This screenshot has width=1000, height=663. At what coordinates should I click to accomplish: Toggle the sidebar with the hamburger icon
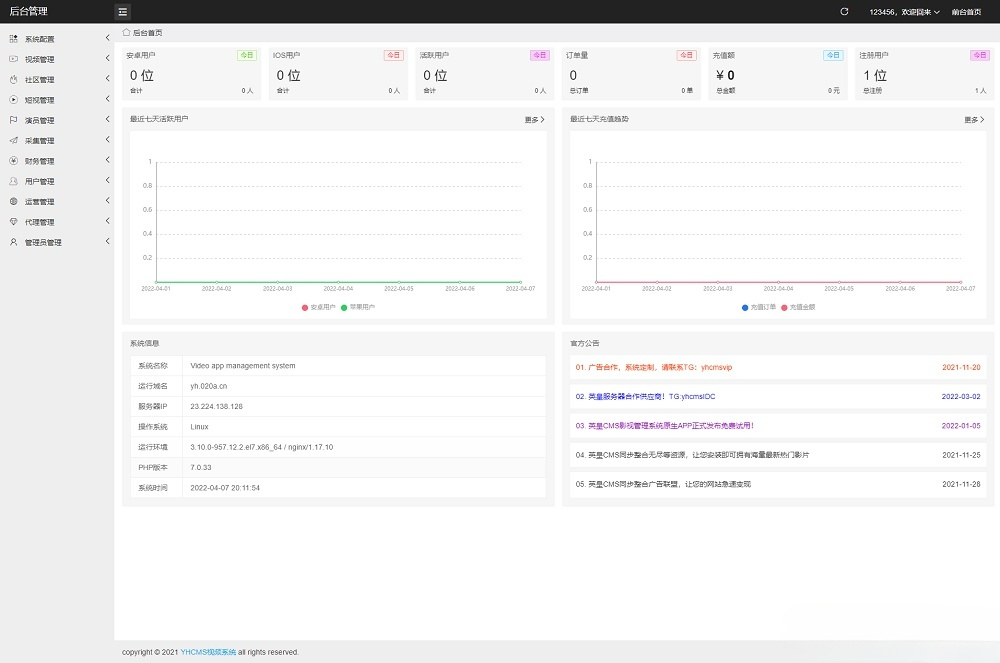click(122, 11)
